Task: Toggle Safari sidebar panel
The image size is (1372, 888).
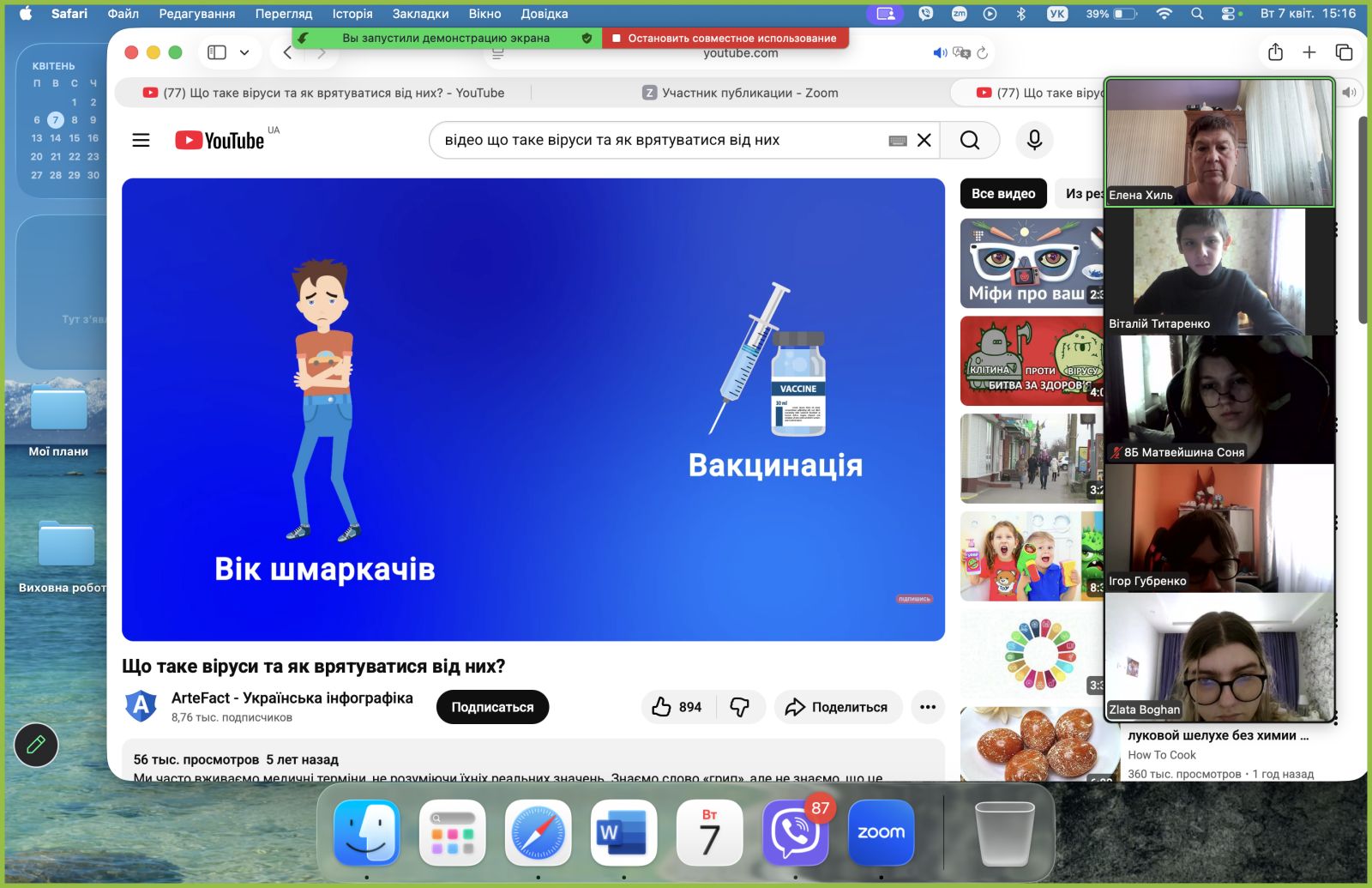Action: [x=217, y=52]
